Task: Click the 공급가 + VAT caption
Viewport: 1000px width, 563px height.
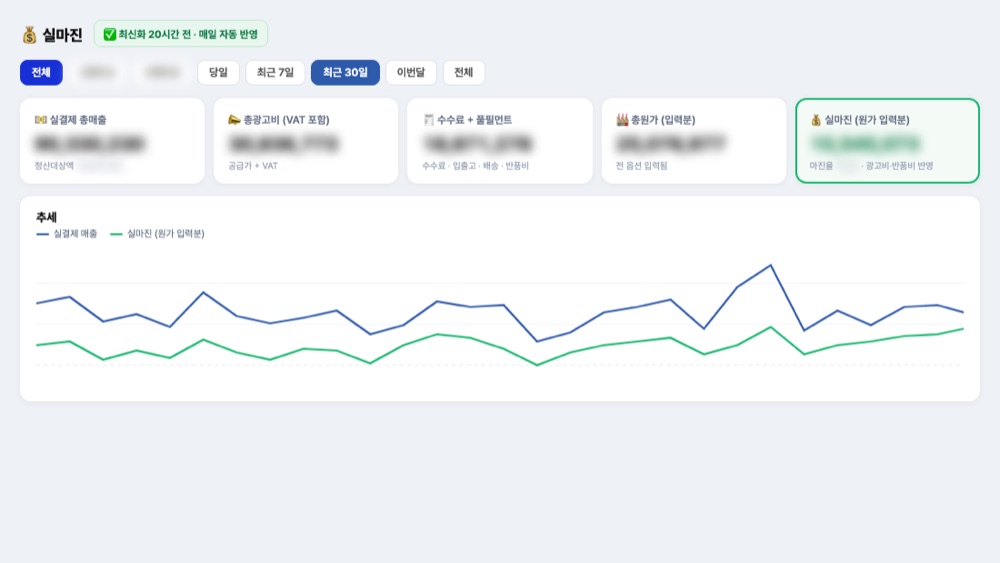Action: pos(253,165)
